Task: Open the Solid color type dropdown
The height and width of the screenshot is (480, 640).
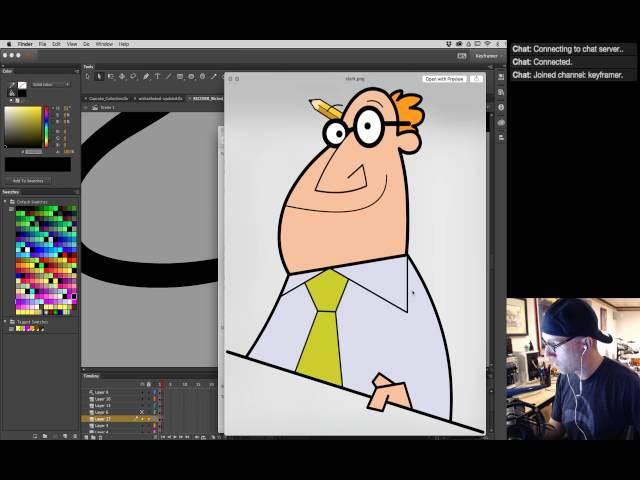Action: [51, 84]
